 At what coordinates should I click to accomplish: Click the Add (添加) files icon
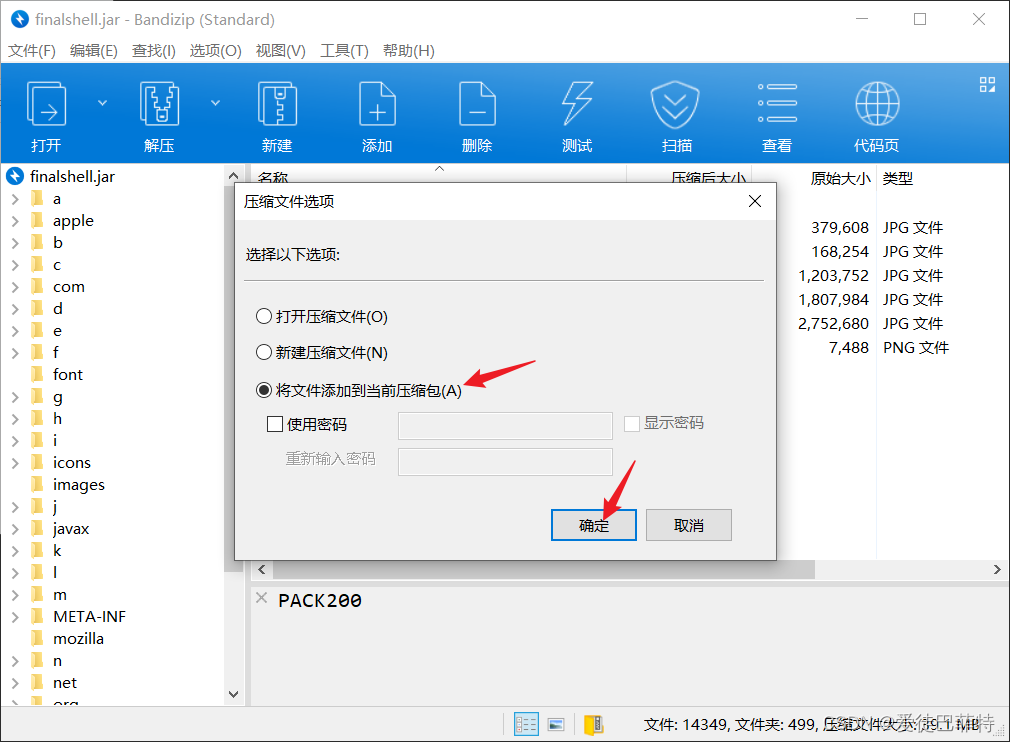[x=377, y=104]
